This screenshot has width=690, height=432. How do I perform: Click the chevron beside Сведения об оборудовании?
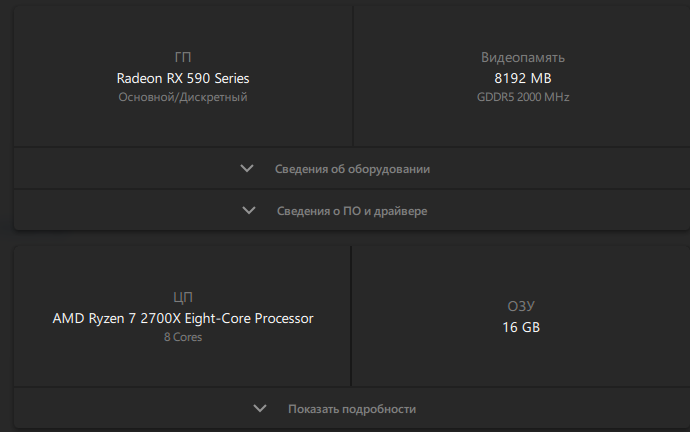[x=248, y=169]
